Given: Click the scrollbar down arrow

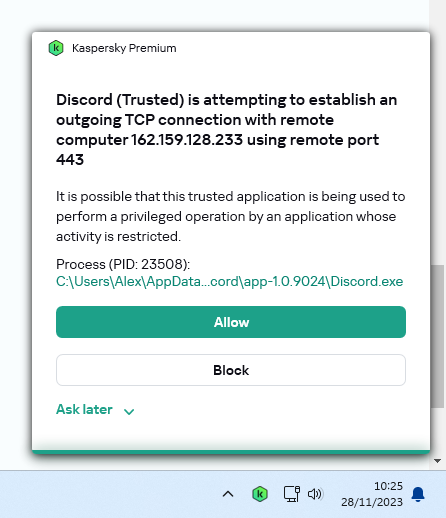Looking at the screenshot, I should click(437, 461).
